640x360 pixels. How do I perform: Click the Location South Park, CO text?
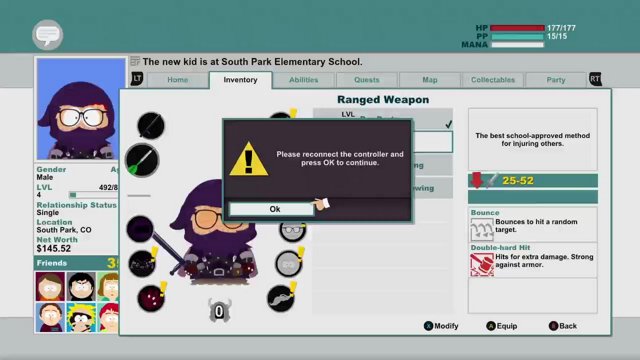[x=64, y=230]
